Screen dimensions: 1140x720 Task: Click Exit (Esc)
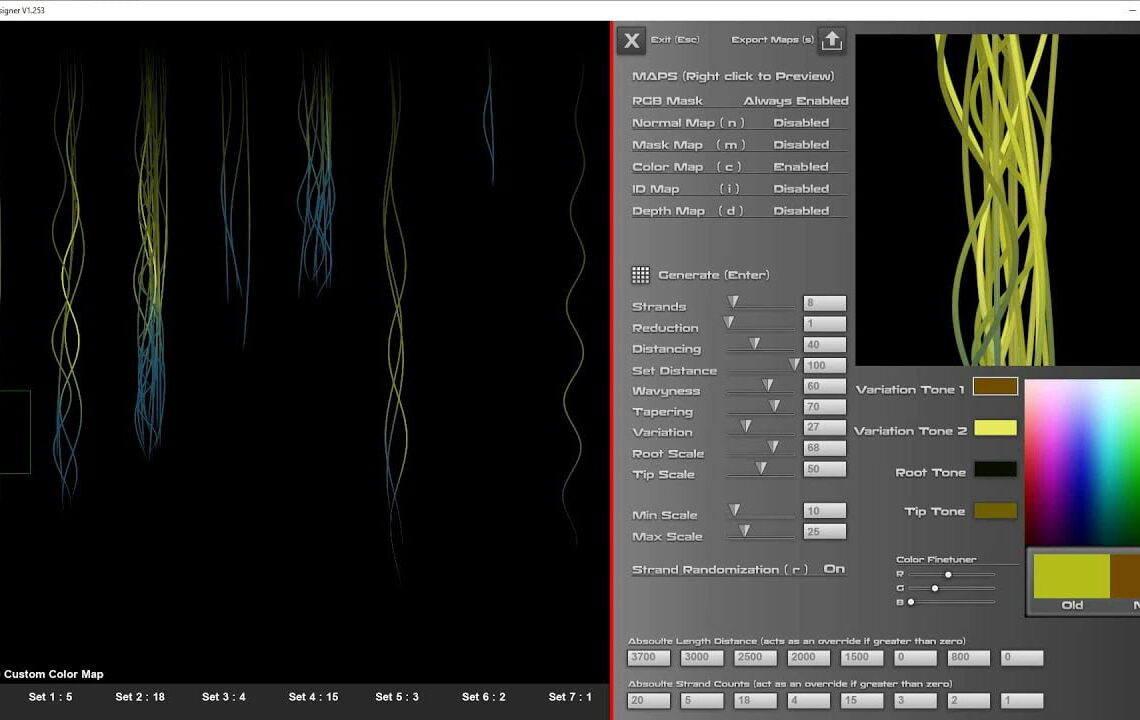click(673, 40)
